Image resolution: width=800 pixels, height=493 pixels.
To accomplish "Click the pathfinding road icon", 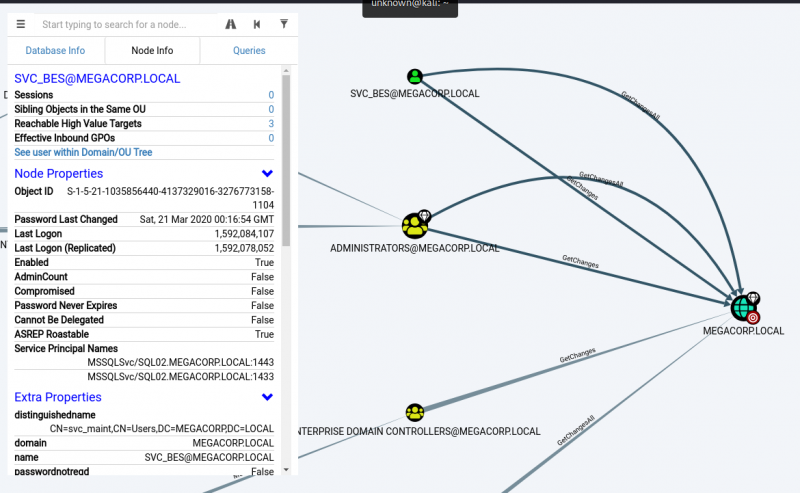I will pos(231,24).
